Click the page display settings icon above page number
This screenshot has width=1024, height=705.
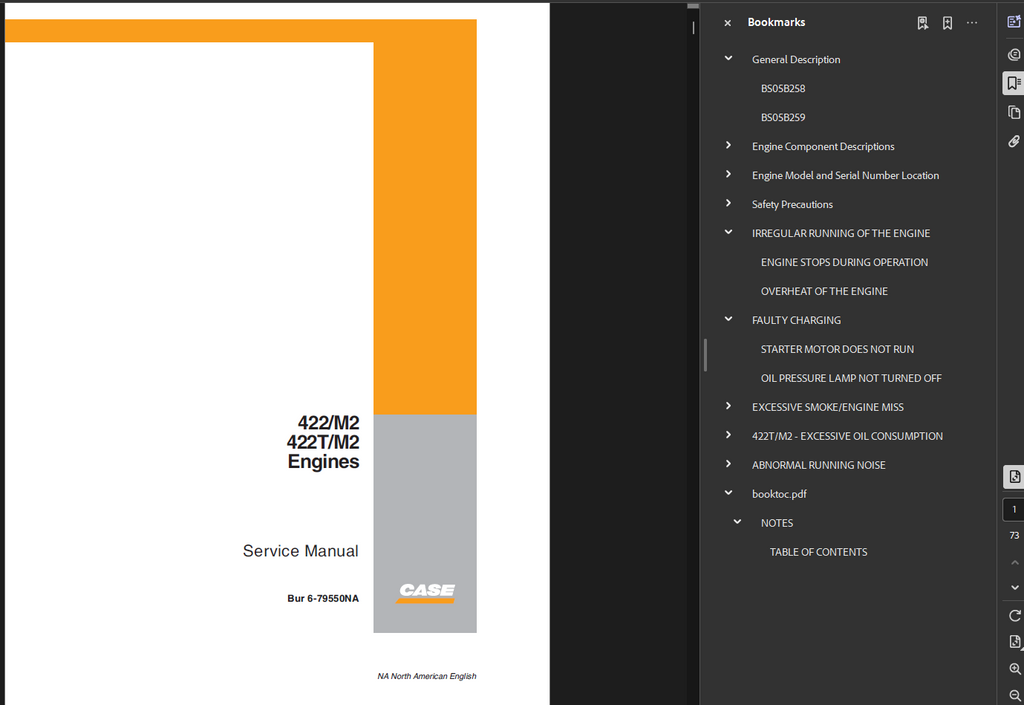(1014, 477)
